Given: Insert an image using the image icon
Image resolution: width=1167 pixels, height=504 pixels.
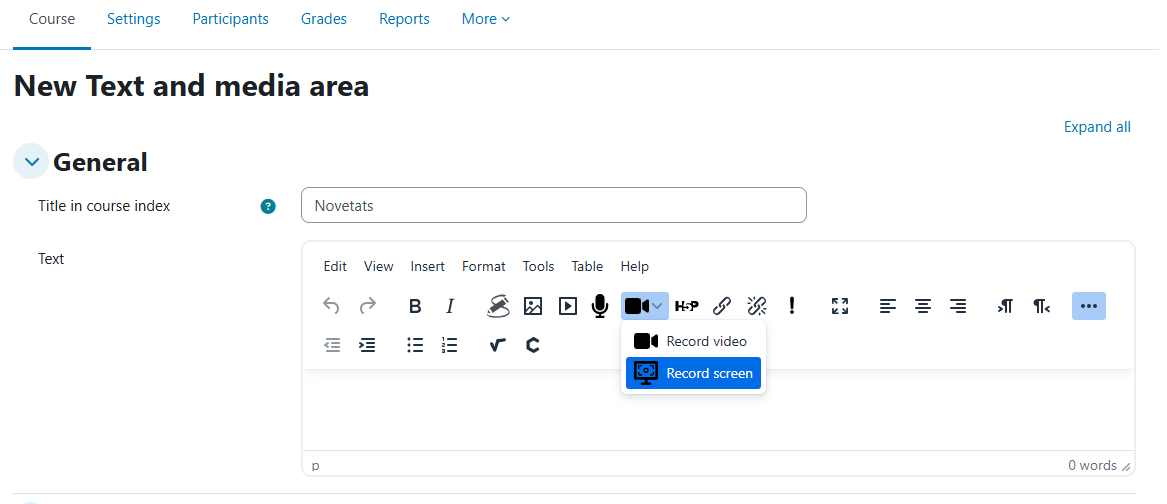Looking at the screenshot, I should point(533,307).
